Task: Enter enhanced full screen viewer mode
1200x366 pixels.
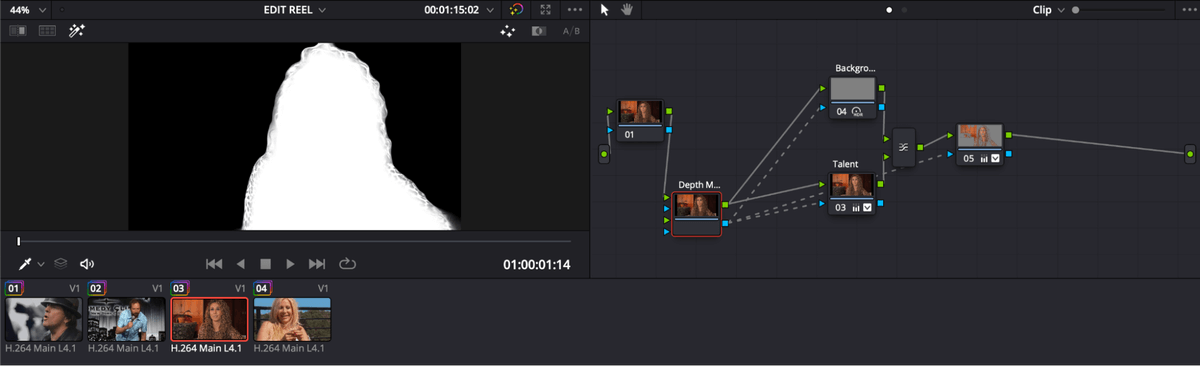Action: pyautogui.click(x=545, y=9)
